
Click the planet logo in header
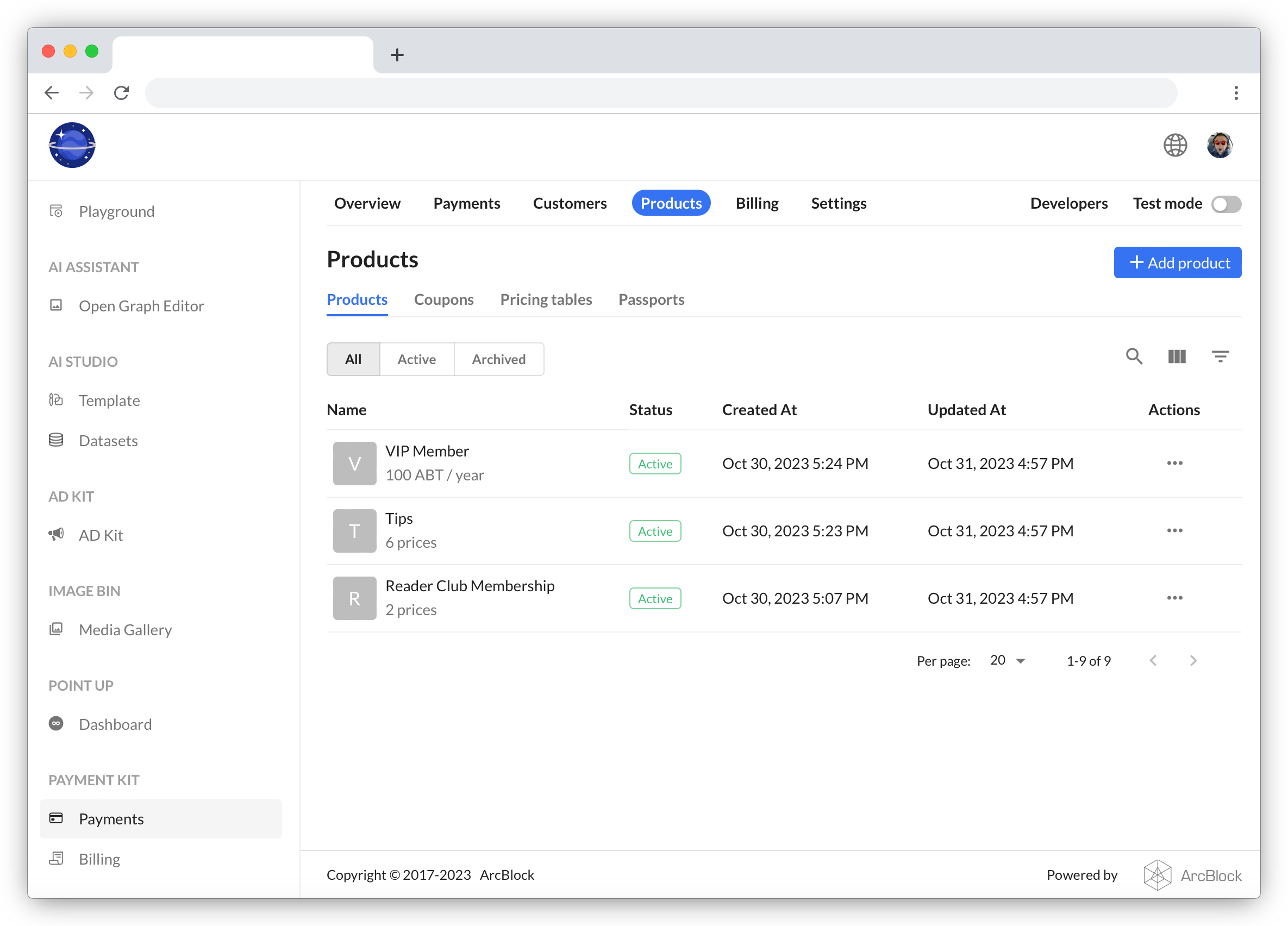(72, 145)
